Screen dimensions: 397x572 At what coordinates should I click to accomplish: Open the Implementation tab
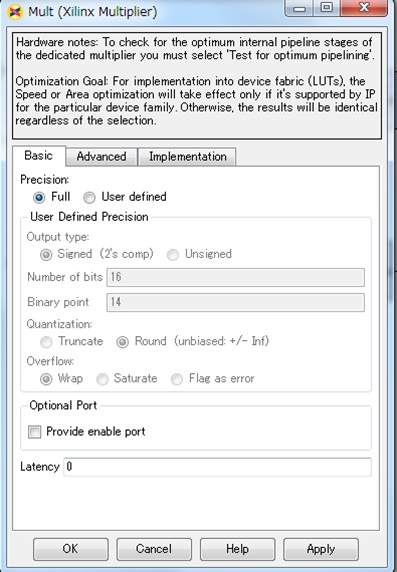coord(188,157)
